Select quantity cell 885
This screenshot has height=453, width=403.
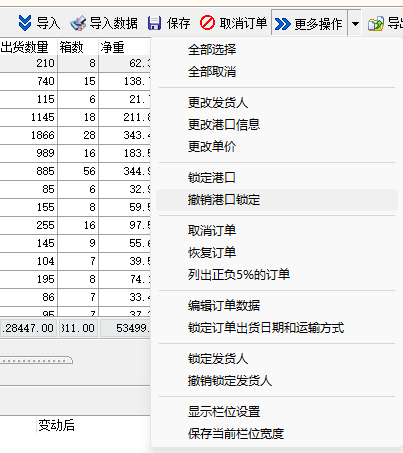tap(29, 171)
